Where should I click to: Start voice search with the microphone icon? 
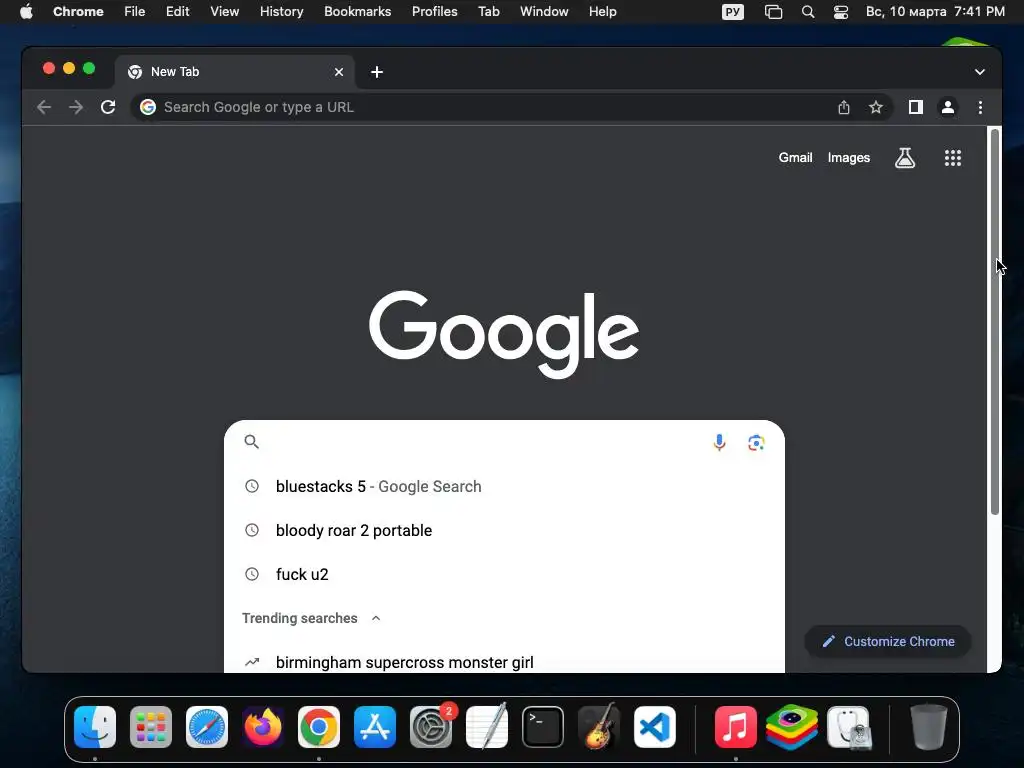pyautogui.click(x=719, y=442)
